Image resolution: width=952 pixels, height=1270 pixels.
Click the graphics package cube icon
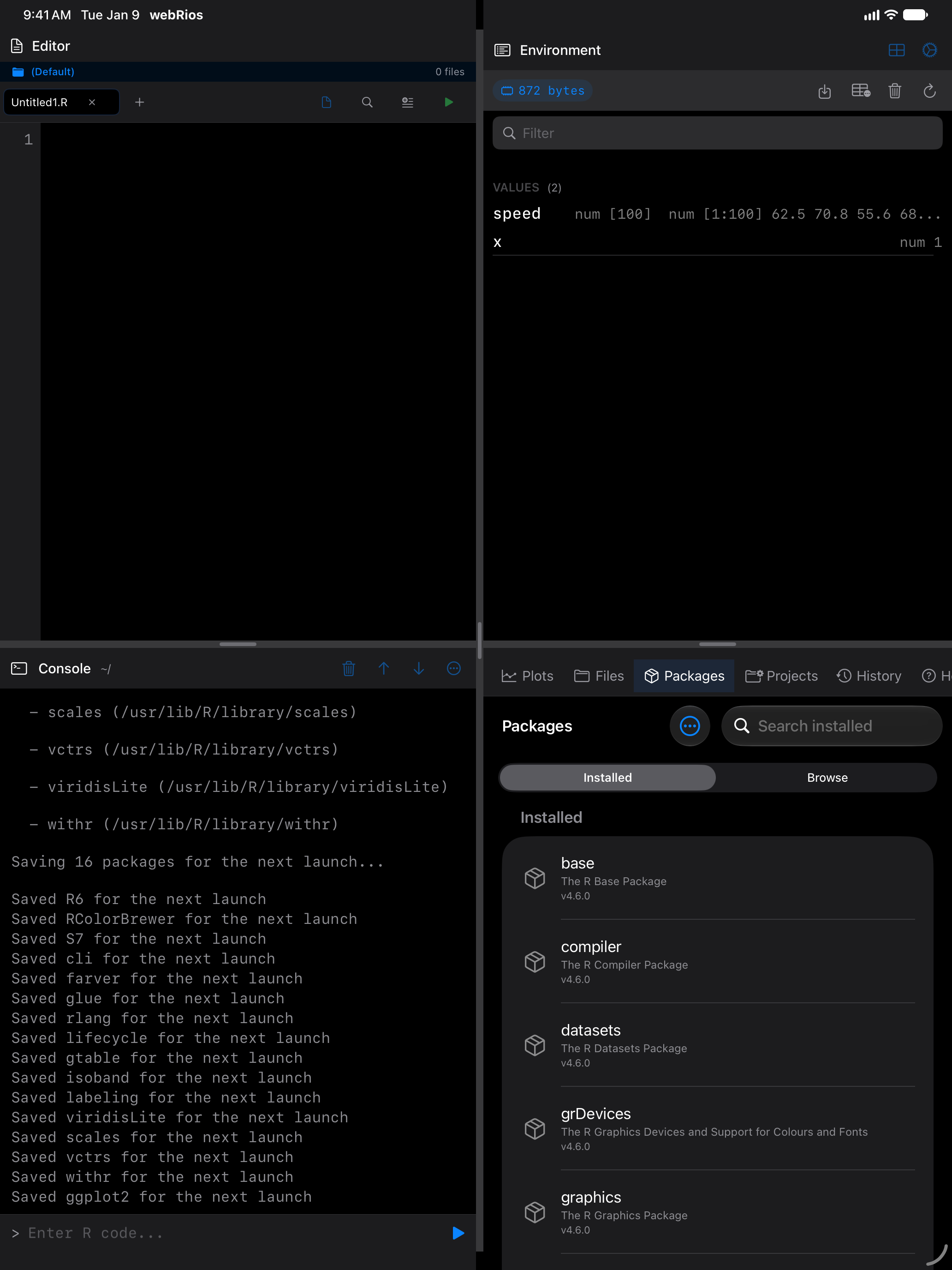535,1213
